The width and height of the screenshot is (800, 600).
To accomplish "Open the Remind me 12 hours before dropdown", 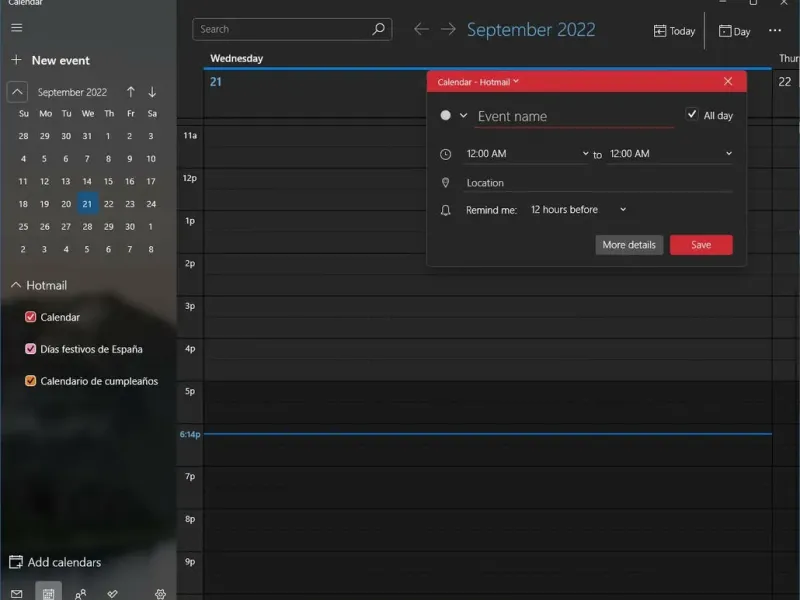I will pos(578,210).
